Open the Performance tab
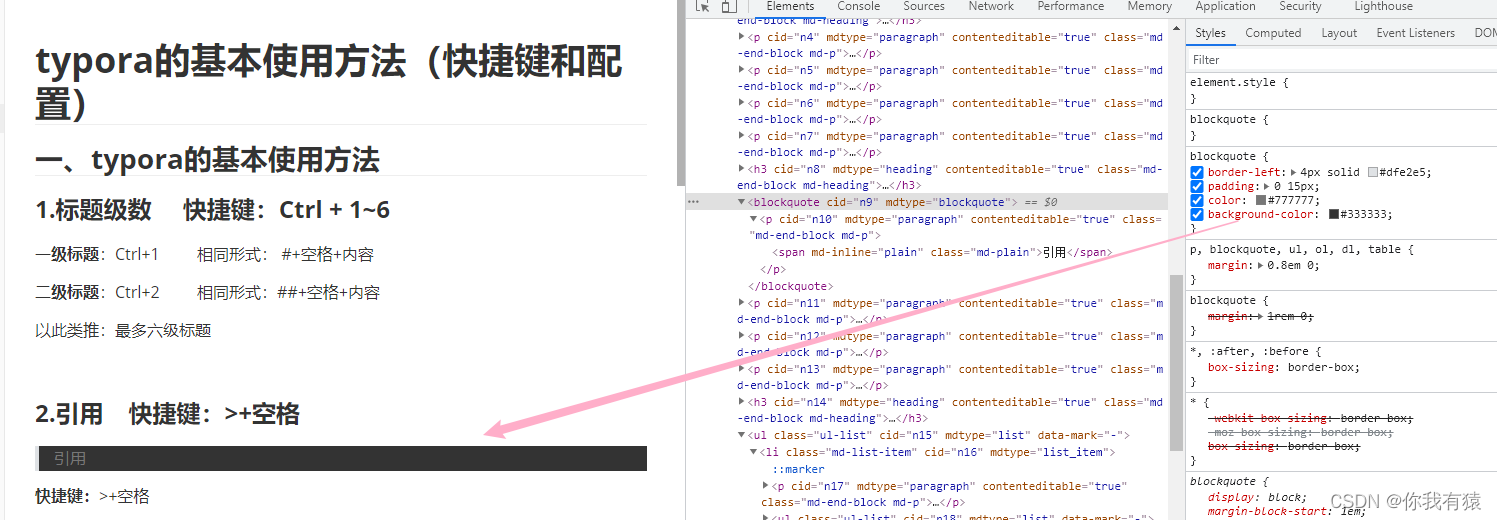1497x520 pixels. 1071,6
